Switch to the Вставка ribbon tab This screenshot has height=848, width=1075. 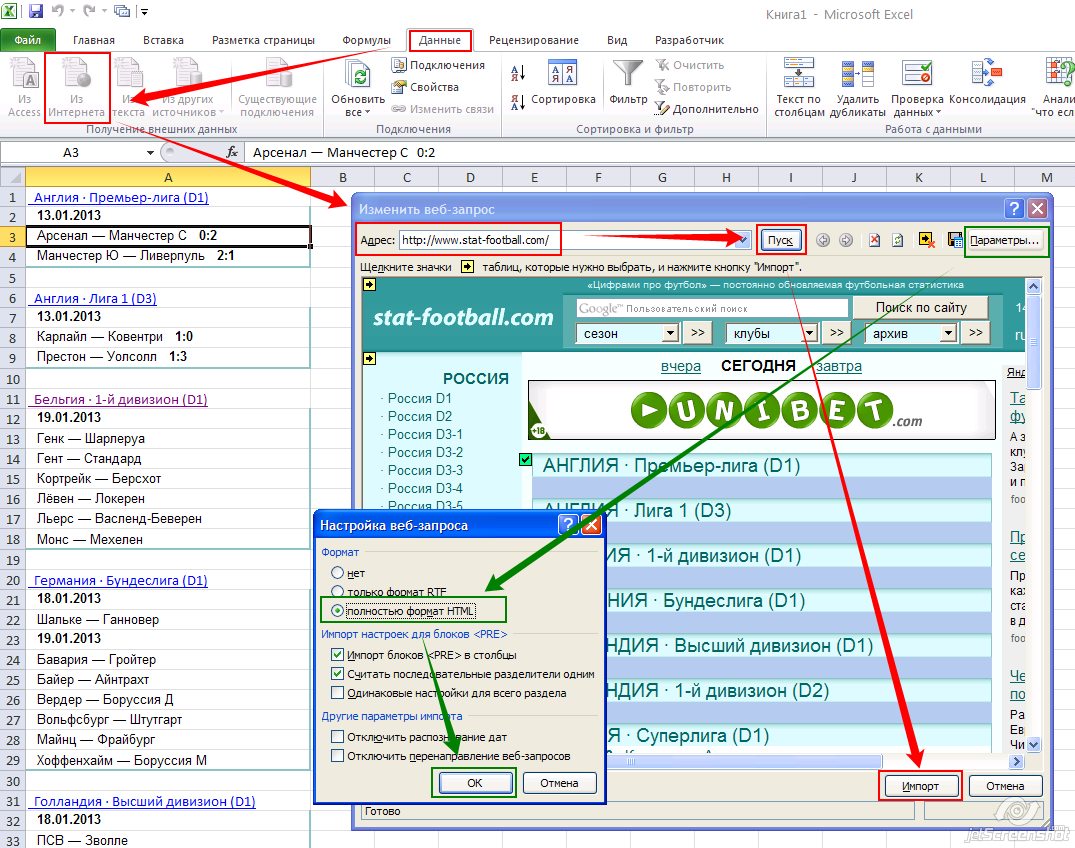pyautogui.click(x=163, y=40)
